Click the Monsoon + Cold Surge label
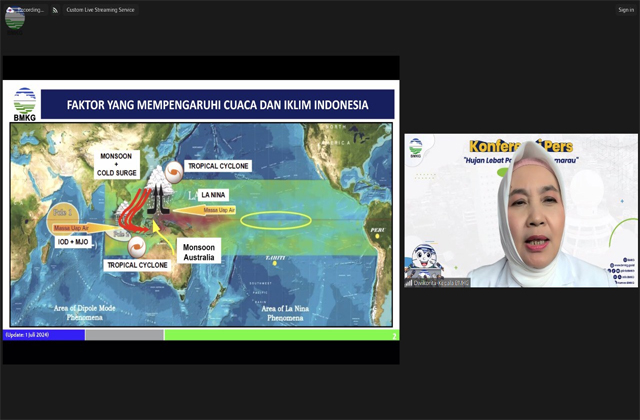 click(x=117, y=165)
